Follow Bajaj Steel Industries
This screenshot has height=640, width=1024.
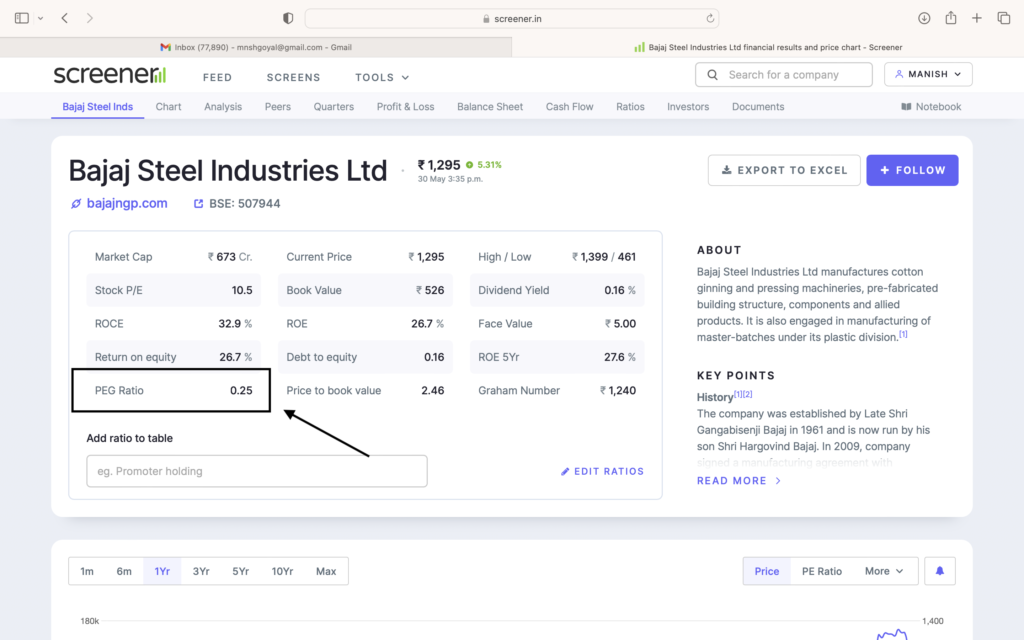click(x=912, y=170)
